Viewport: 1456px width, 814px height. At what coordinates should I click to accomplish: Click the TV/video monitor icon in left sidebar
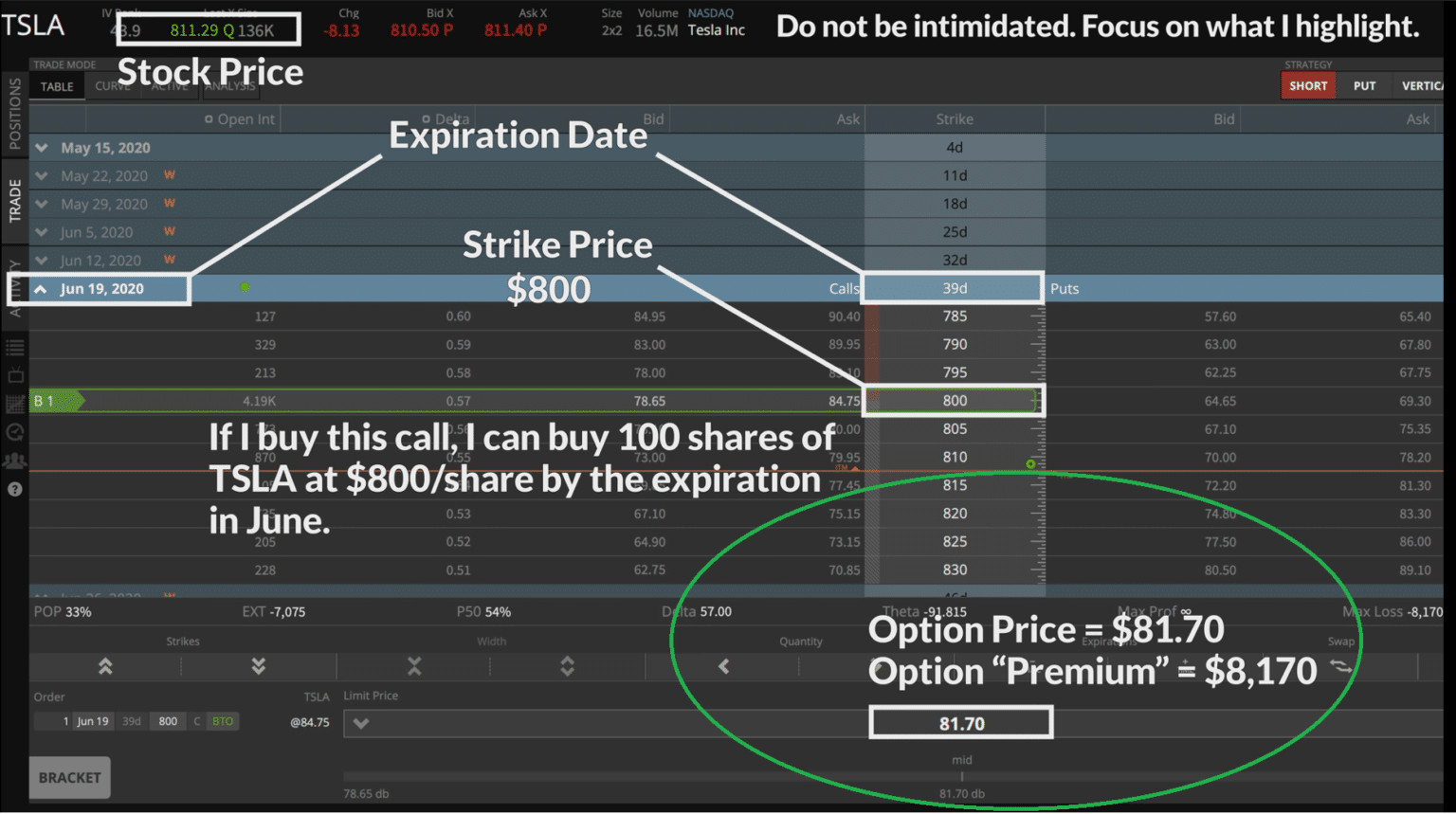(15, 375)
